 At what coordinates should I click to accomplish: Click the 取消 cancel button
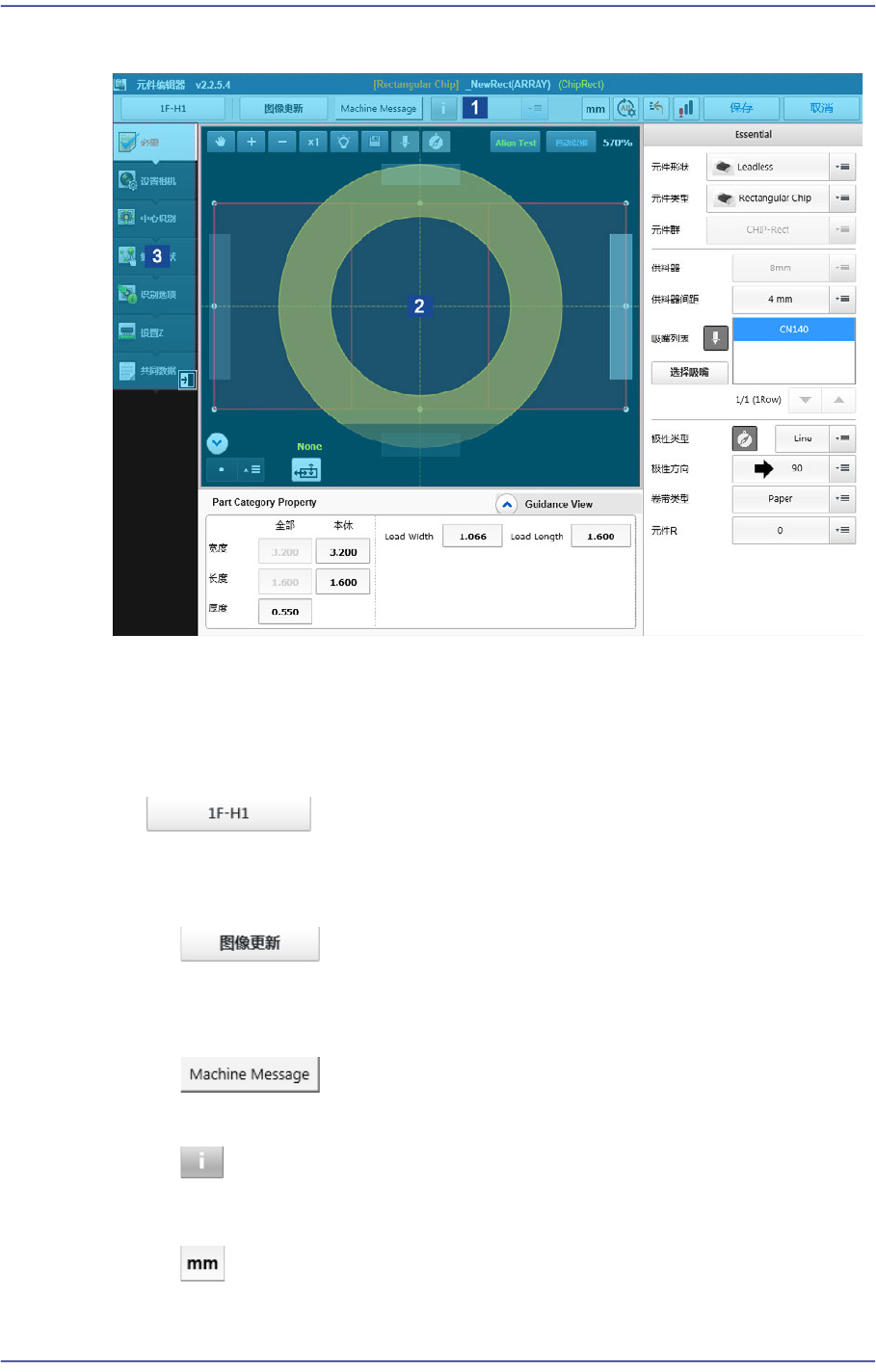pos(821,109)
